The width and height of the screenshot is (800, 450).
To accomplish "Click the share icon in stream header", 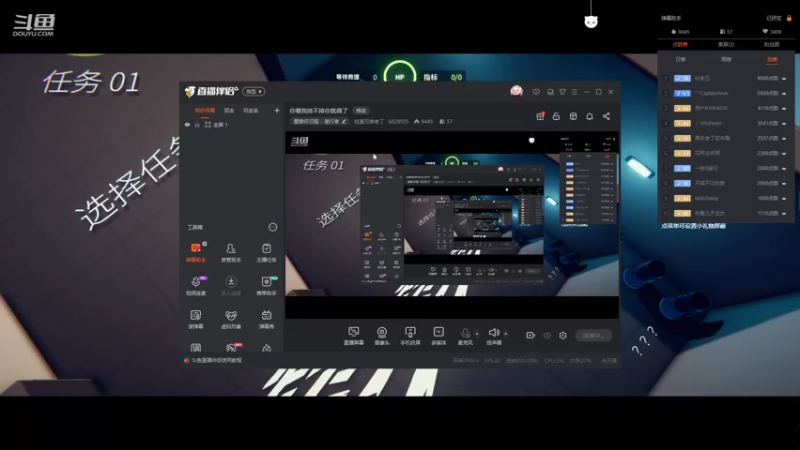I will tap(606, 116).
